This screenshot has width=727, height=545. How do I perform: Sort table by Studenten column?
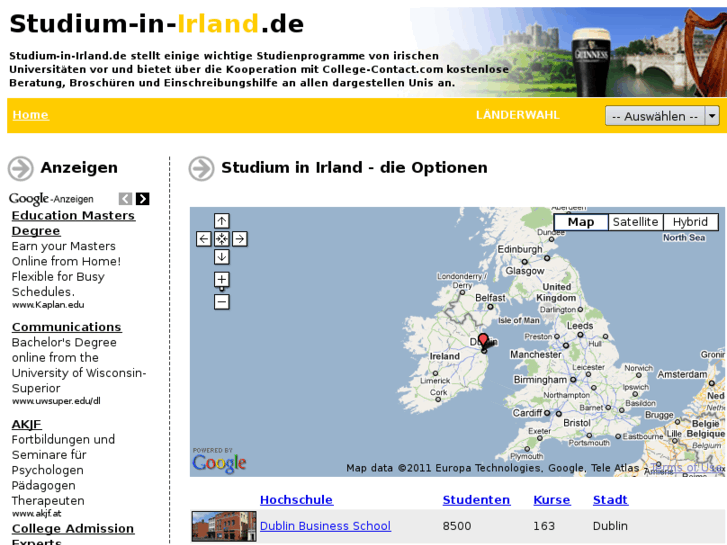pos(477,500)
